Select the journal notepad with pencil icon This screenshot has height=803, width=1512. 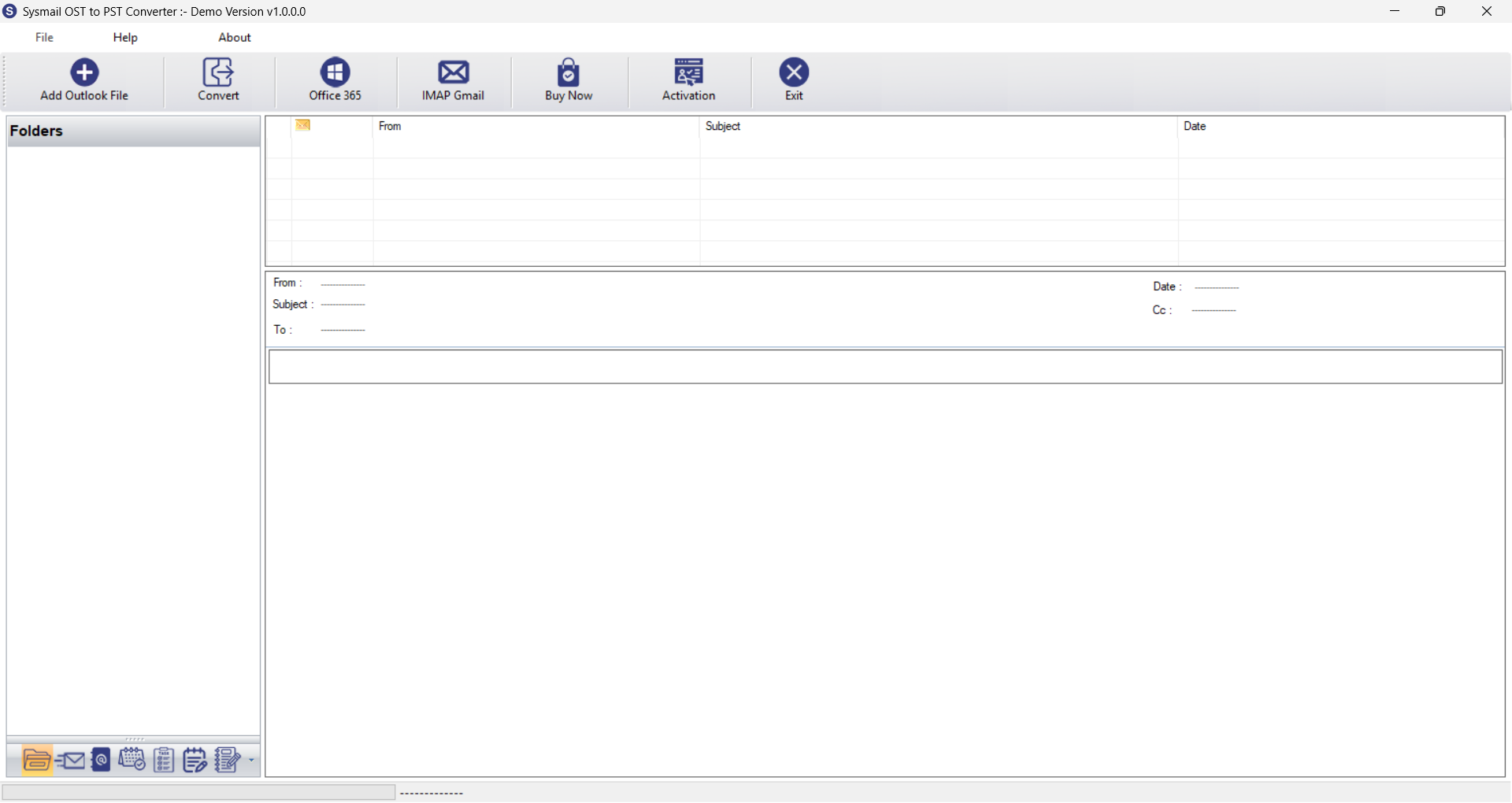[195, 760]
